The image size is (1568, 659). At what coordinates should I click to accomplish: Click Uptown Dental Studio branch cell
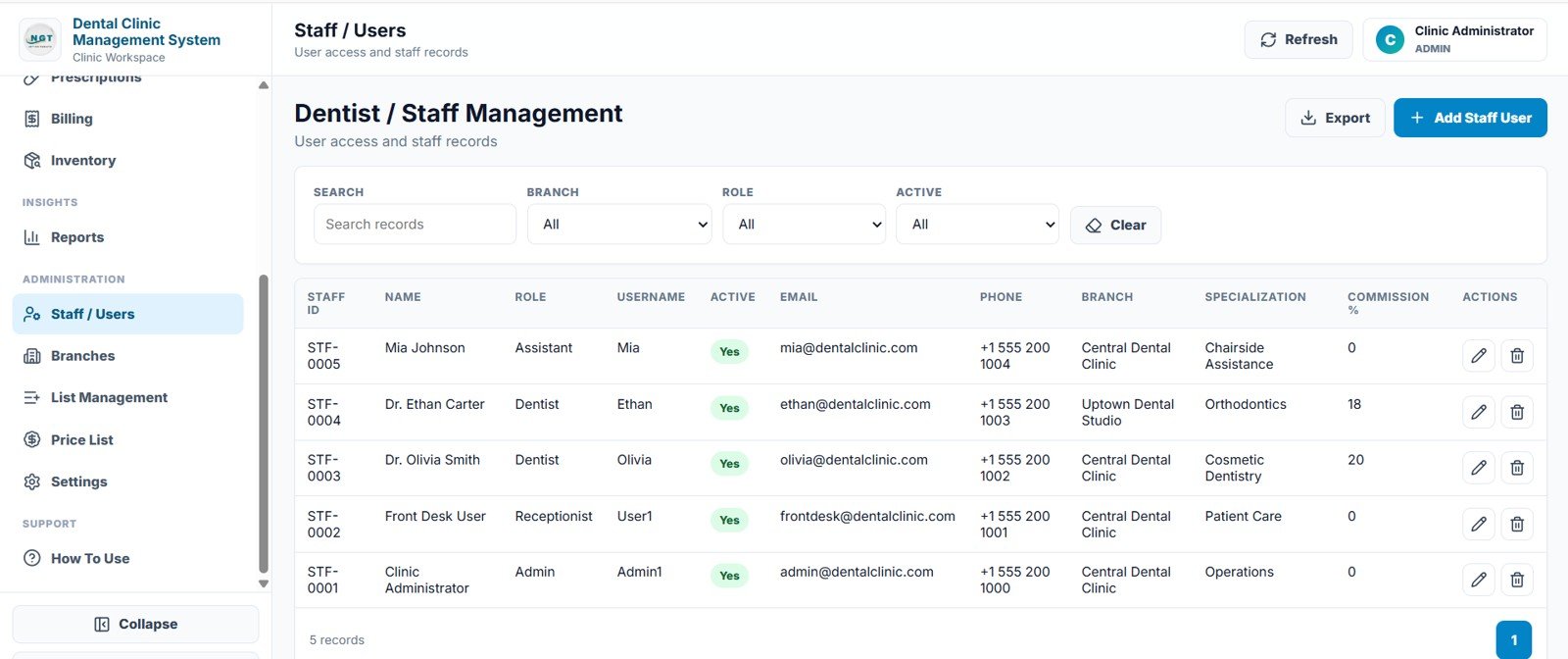coord(1128,412)
